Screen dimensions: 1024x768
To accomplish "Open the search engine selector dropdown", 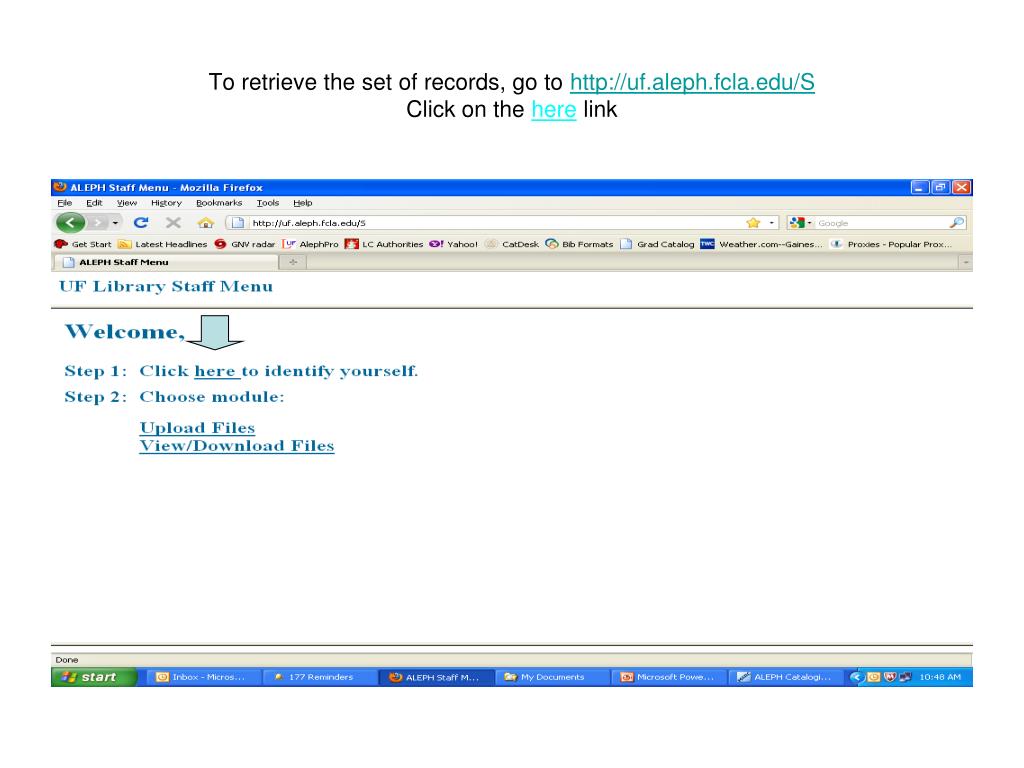I will coord(801,223).
